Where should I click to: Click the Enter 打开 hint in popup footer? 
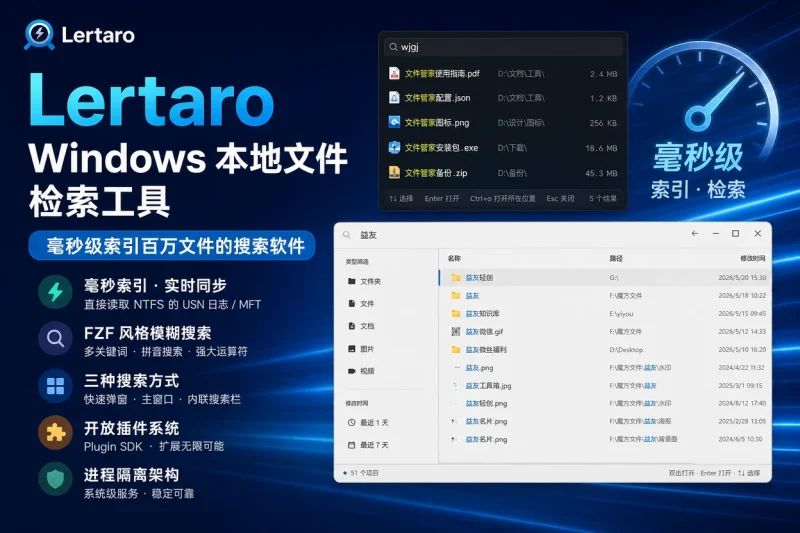442,198
